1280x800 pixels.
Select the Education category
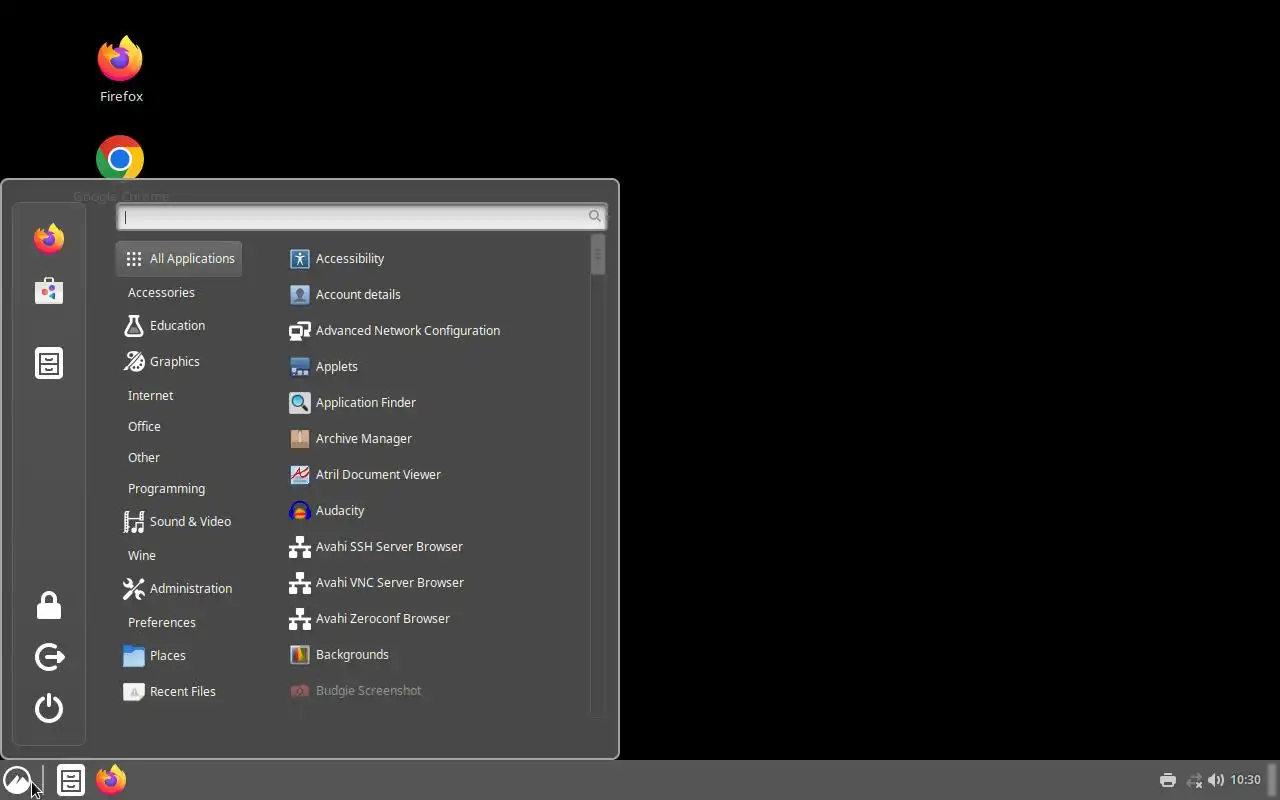point(179,325)
